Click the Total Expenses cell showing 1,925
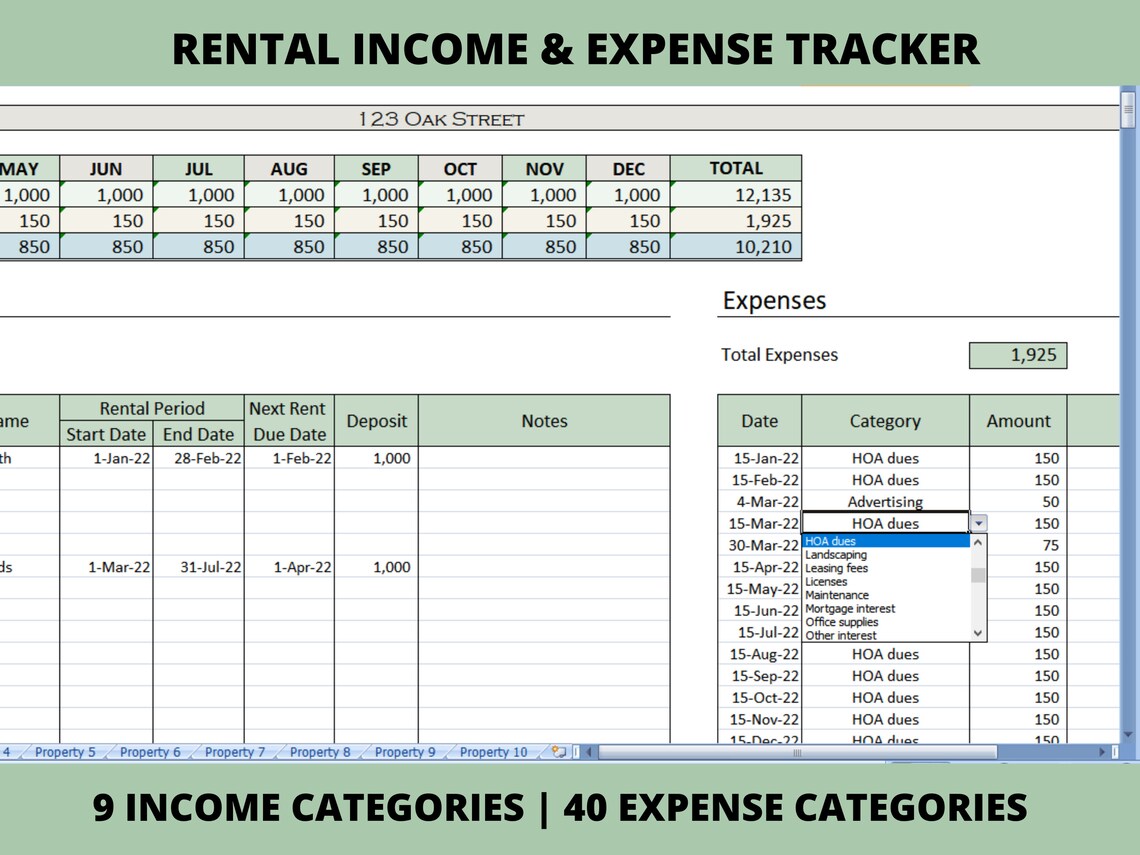 (1017, 355)
